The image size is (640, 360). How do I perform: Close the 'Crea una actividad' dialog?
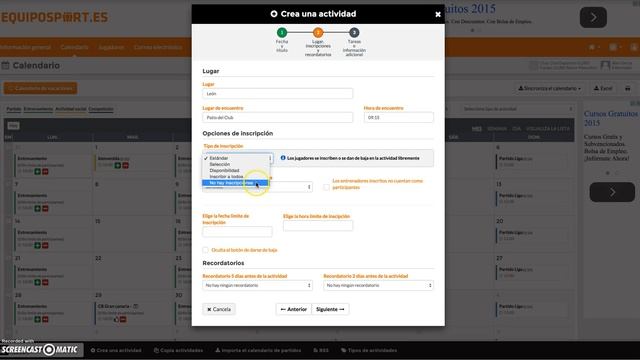click(x=438, y=14)
